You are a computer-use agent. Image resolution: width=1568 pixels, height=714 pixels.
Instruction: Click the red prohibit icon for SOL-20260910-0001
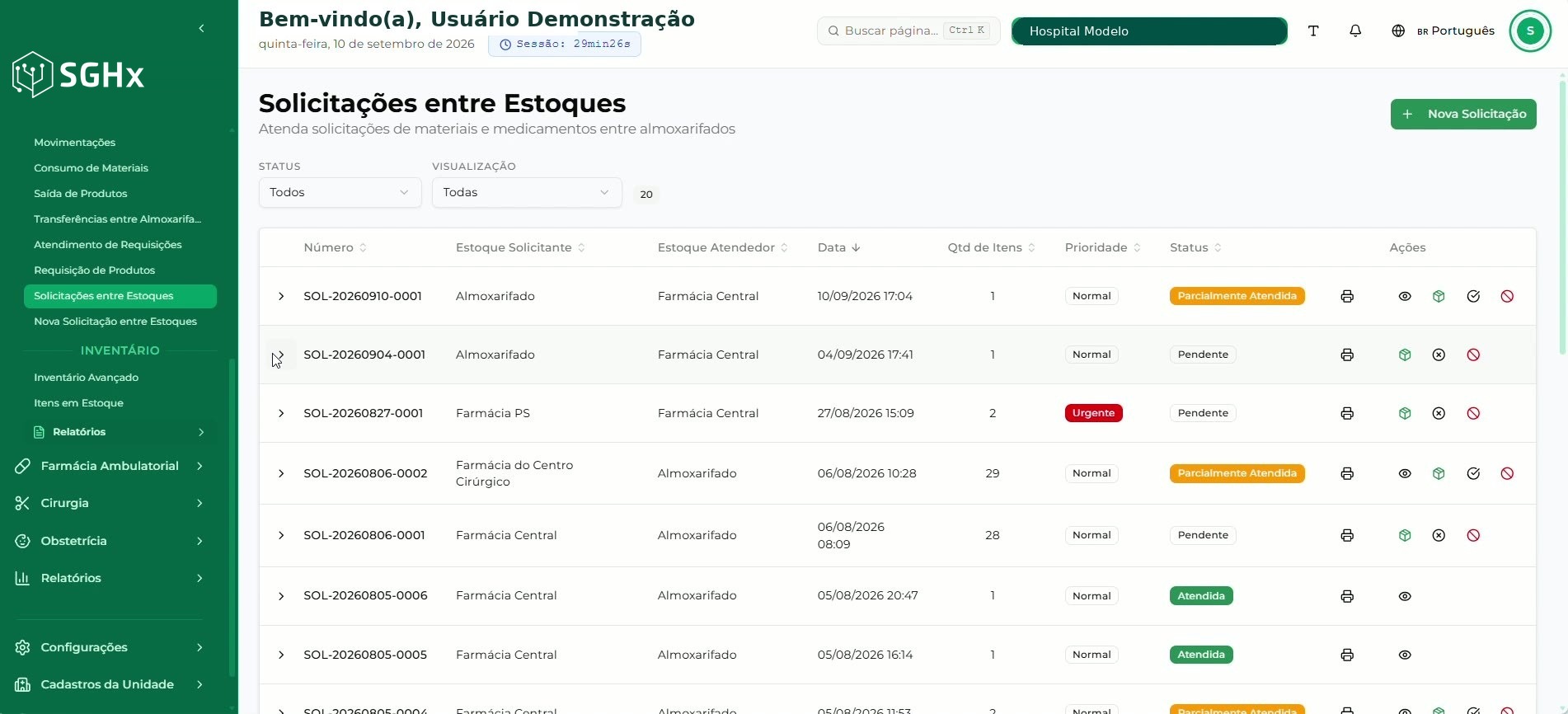pyautogui.click(x=1507, y=296)
